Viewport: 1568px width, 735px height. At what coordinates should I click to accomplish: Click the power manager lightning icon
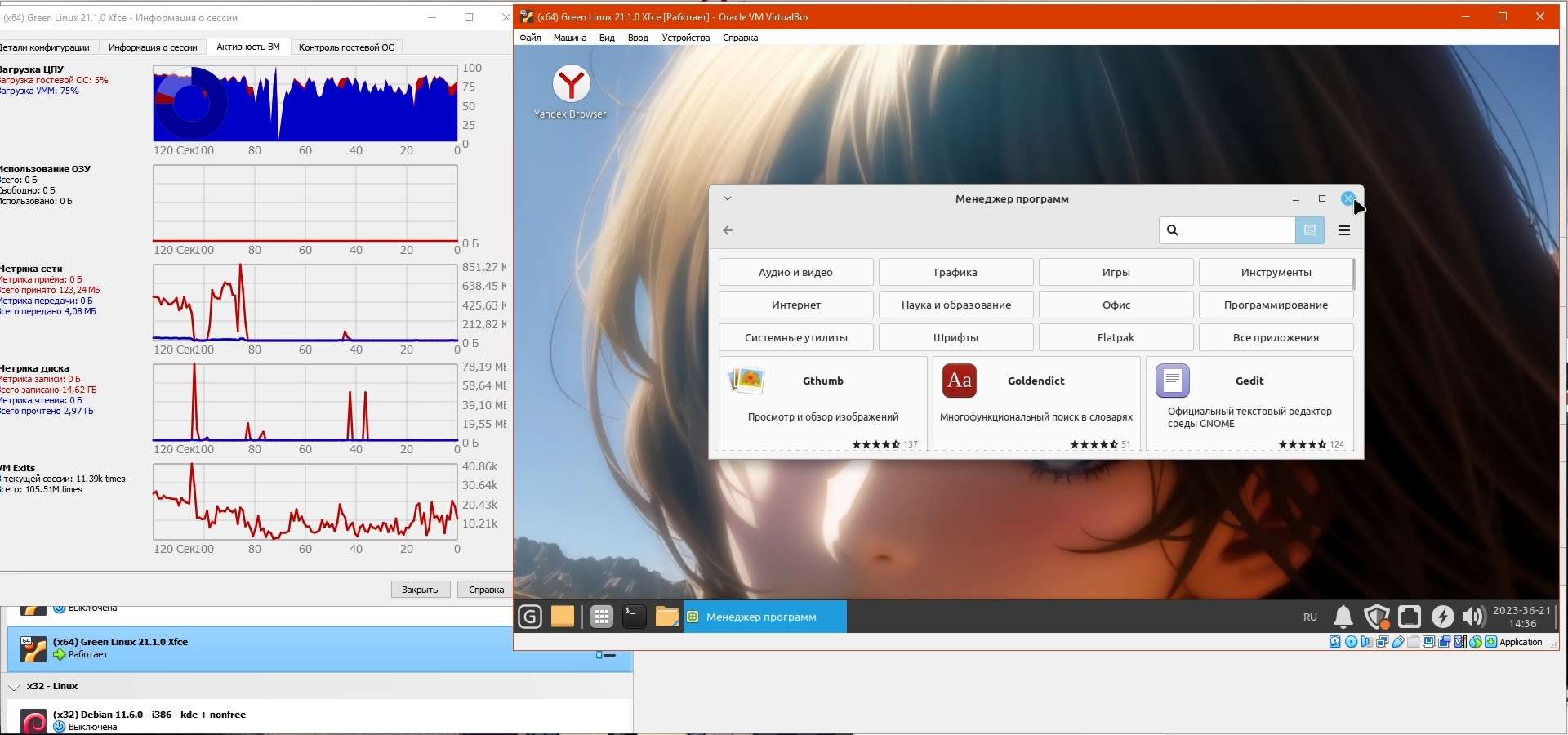tap(1442, 617)
